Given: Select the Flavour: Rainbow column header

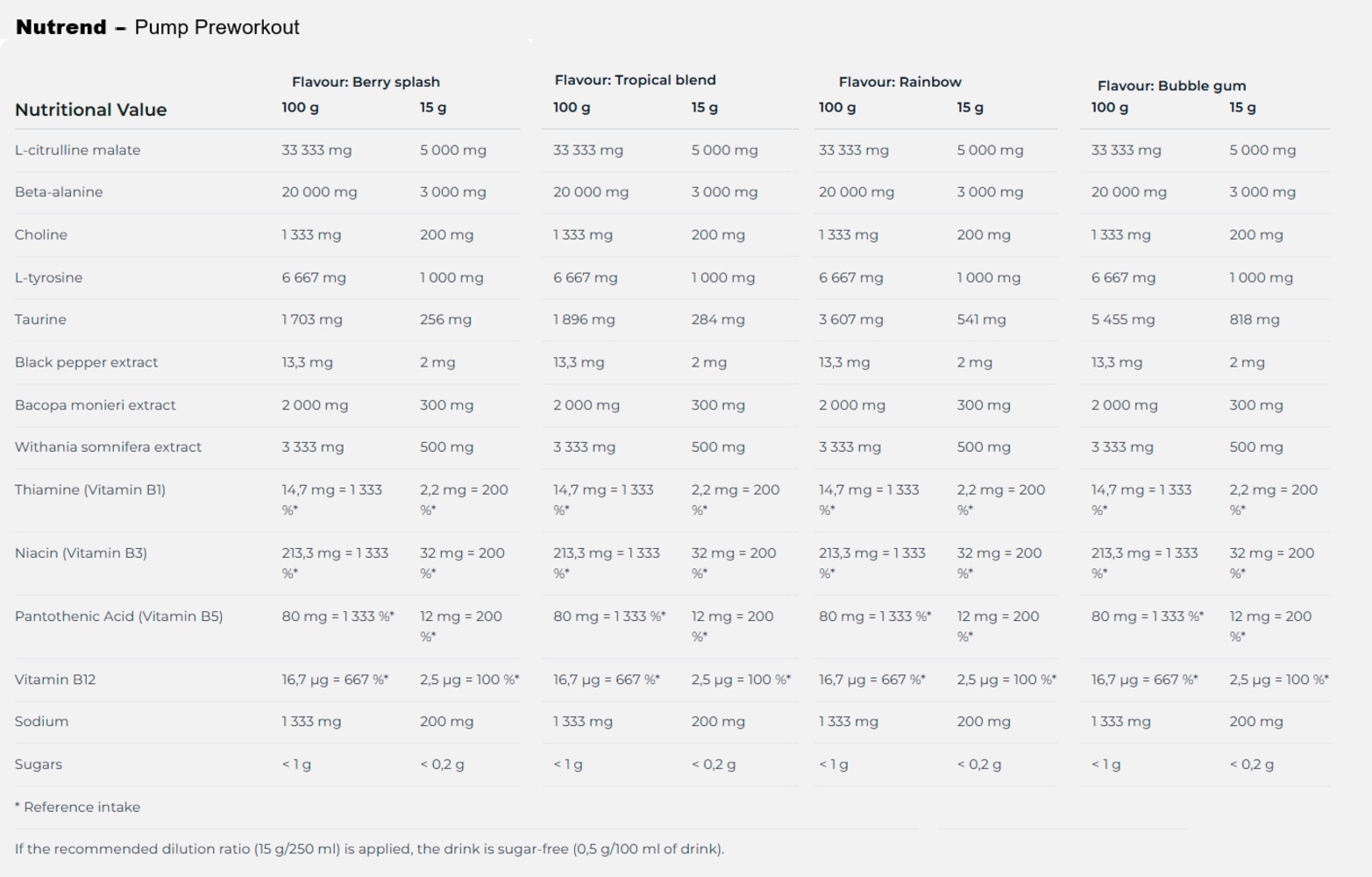Looking at the screenshot, I should click(x=899, y=82).
